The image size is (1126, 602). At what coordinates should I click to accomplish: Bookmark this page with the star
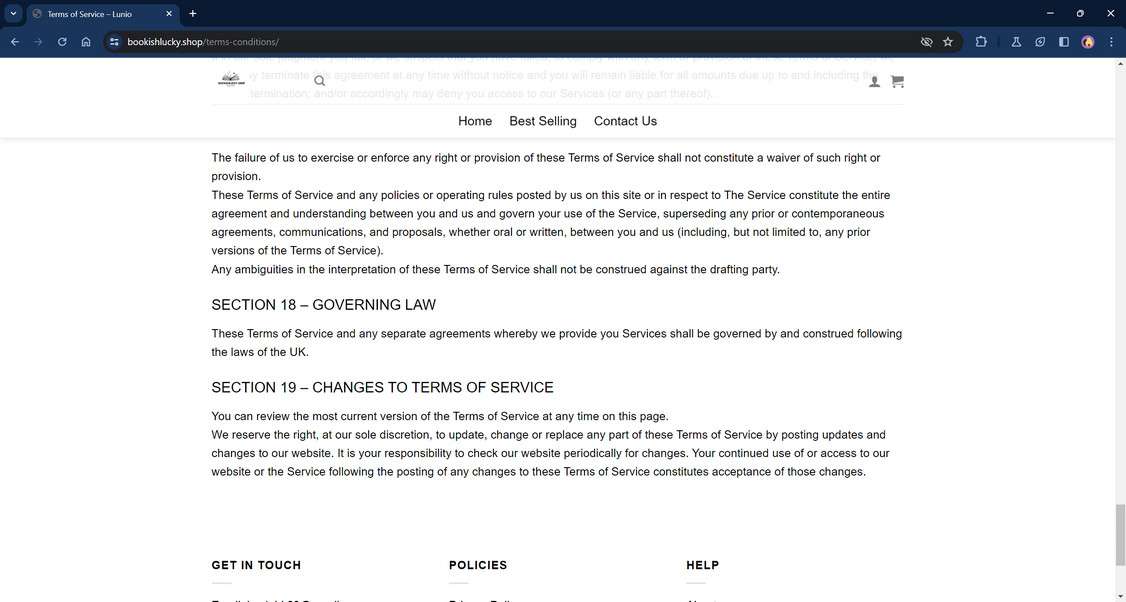pos(948,42)
